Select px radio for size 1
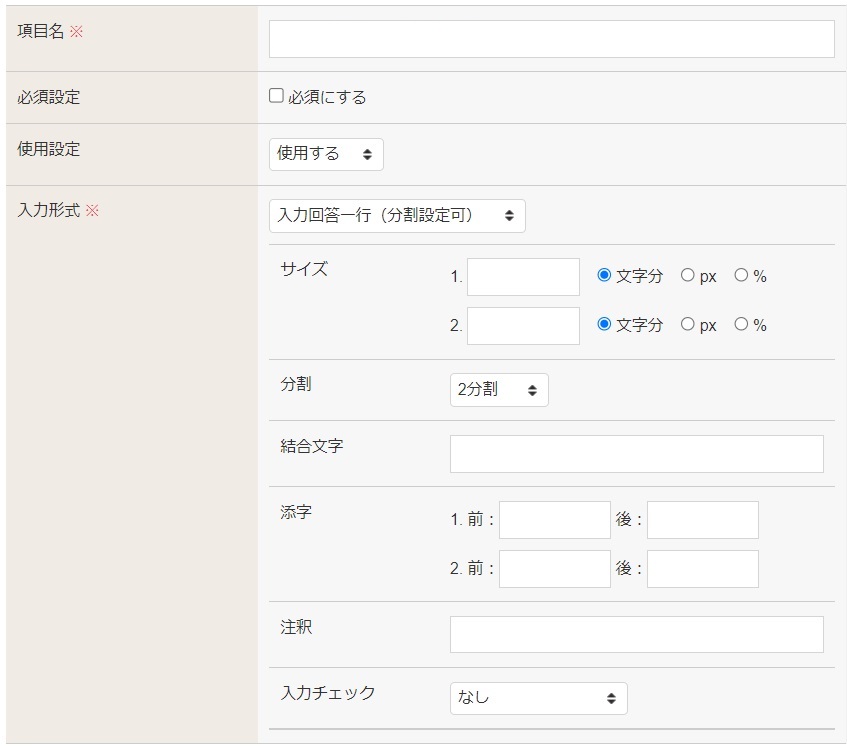Screen dimensions: 847x750 [x=688, y=276]
